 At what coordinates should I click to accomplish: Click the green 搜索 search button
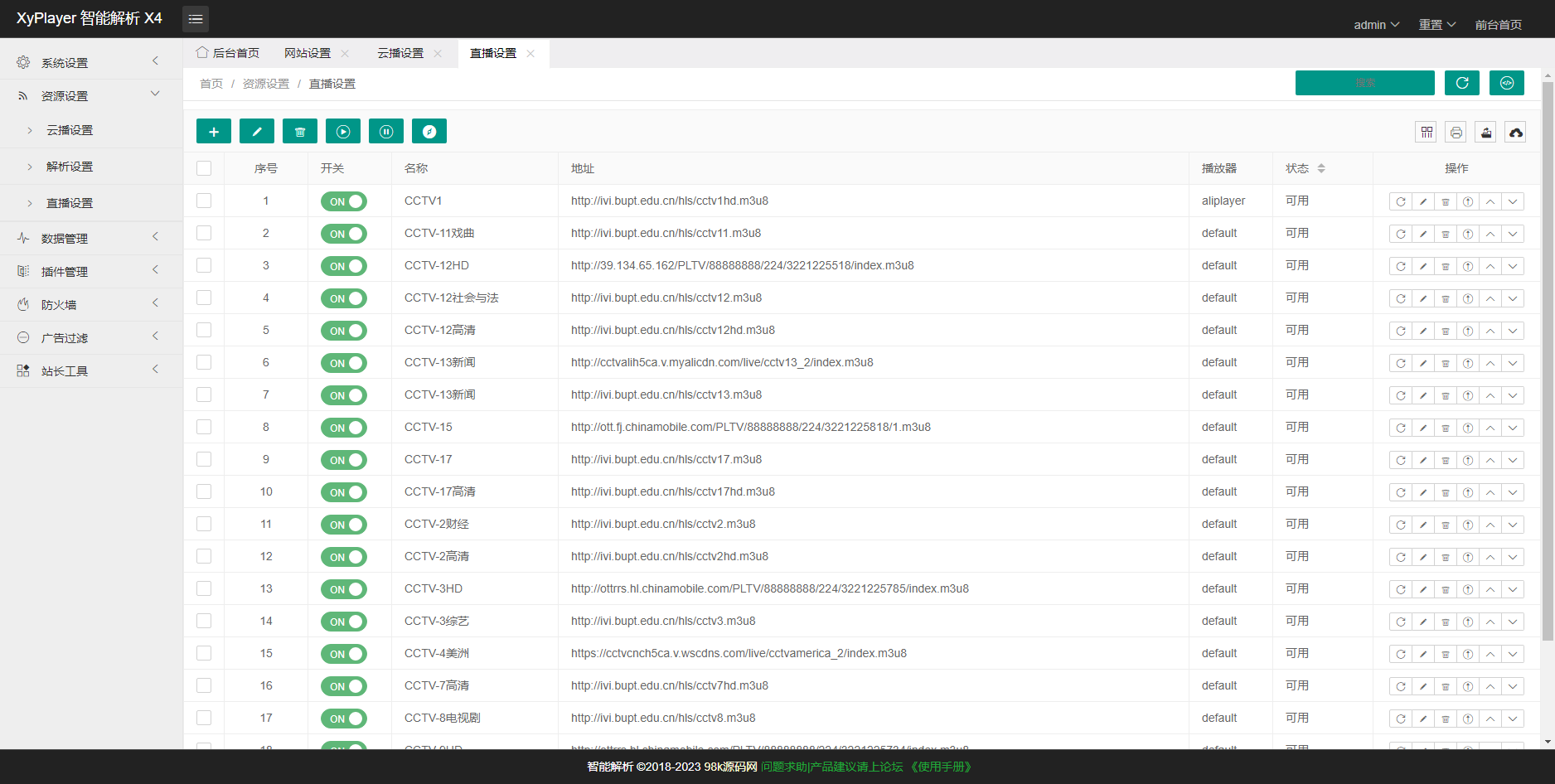(x=1364, y=83)
